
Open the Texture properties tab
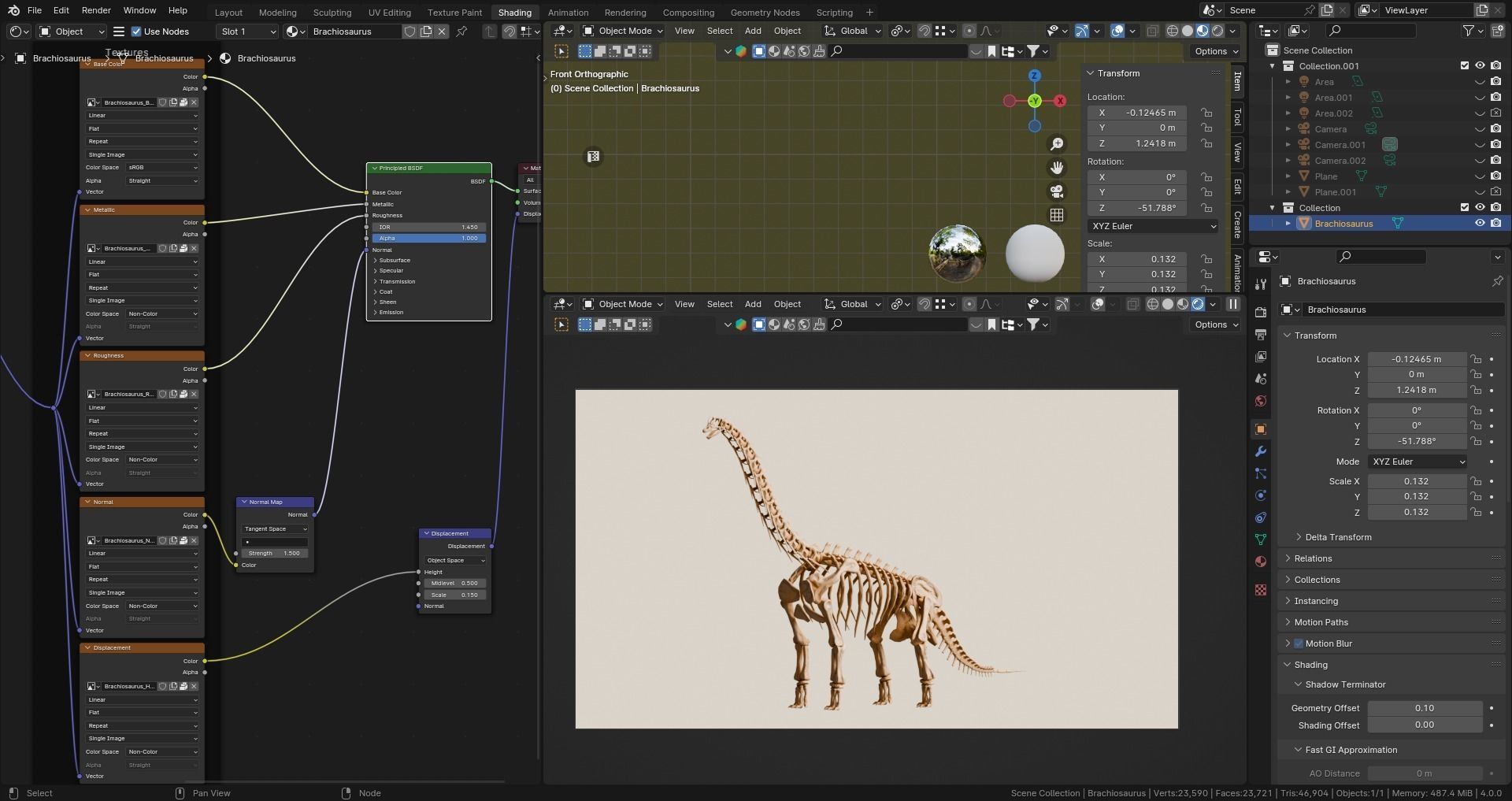(1261, 590)
